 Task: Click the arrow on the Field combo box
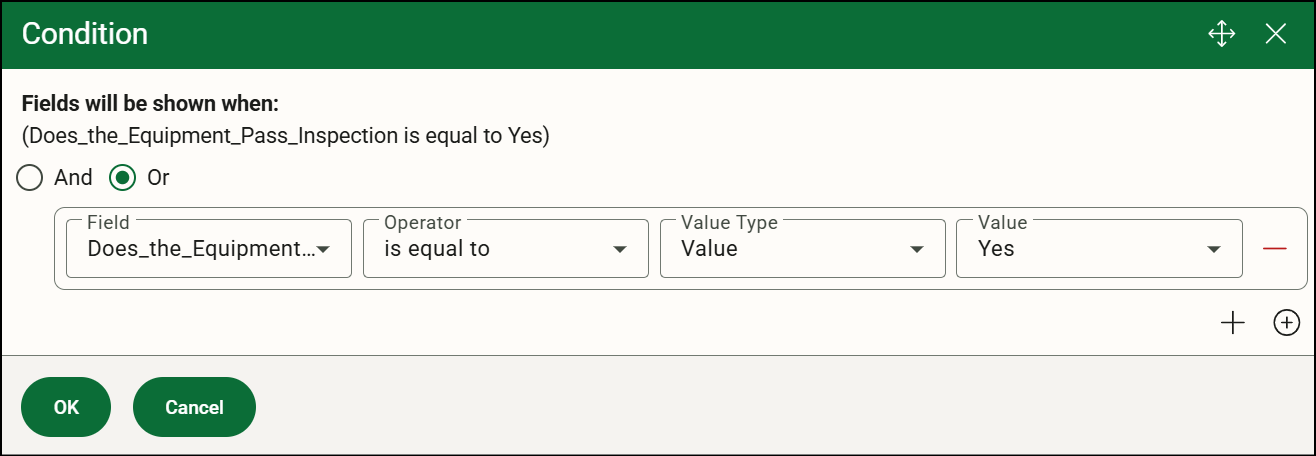[x=324, y=250]
